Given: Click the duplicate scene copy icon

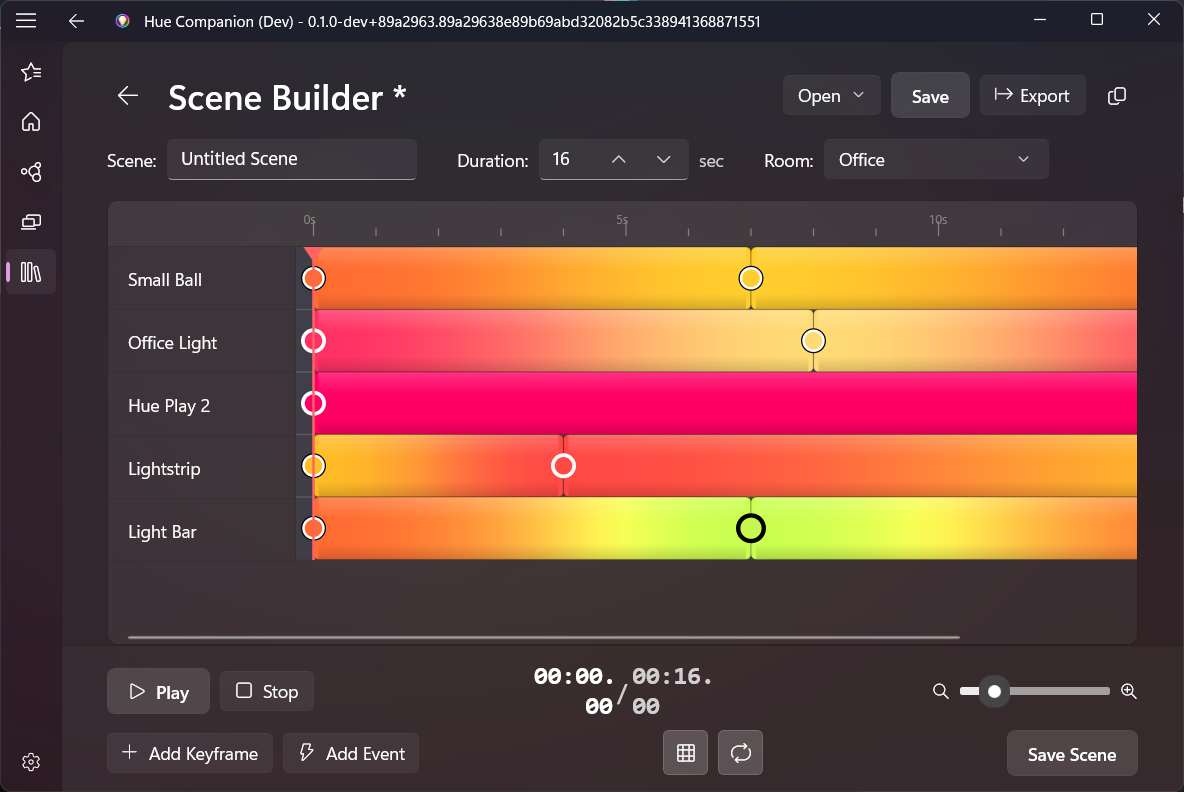Looking at the screenshot, I should coord(1117,96).
